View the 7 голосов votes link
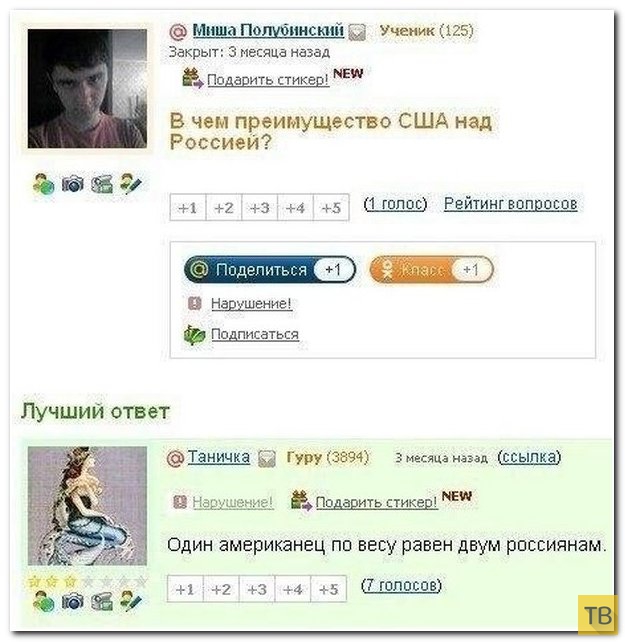625x642 pixels. [x=401, y=585]
